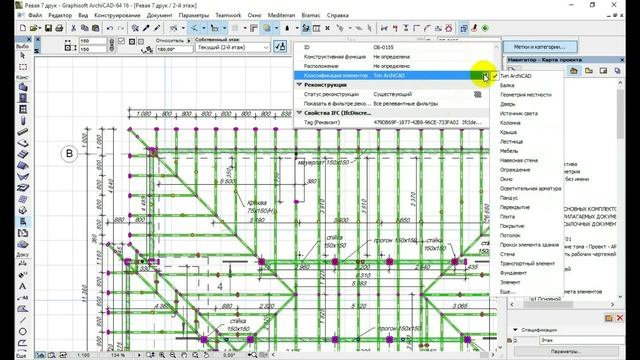Click the Open file folder icon
The width and height of the screenshot is (640, 360).
[x=33, y=28]
